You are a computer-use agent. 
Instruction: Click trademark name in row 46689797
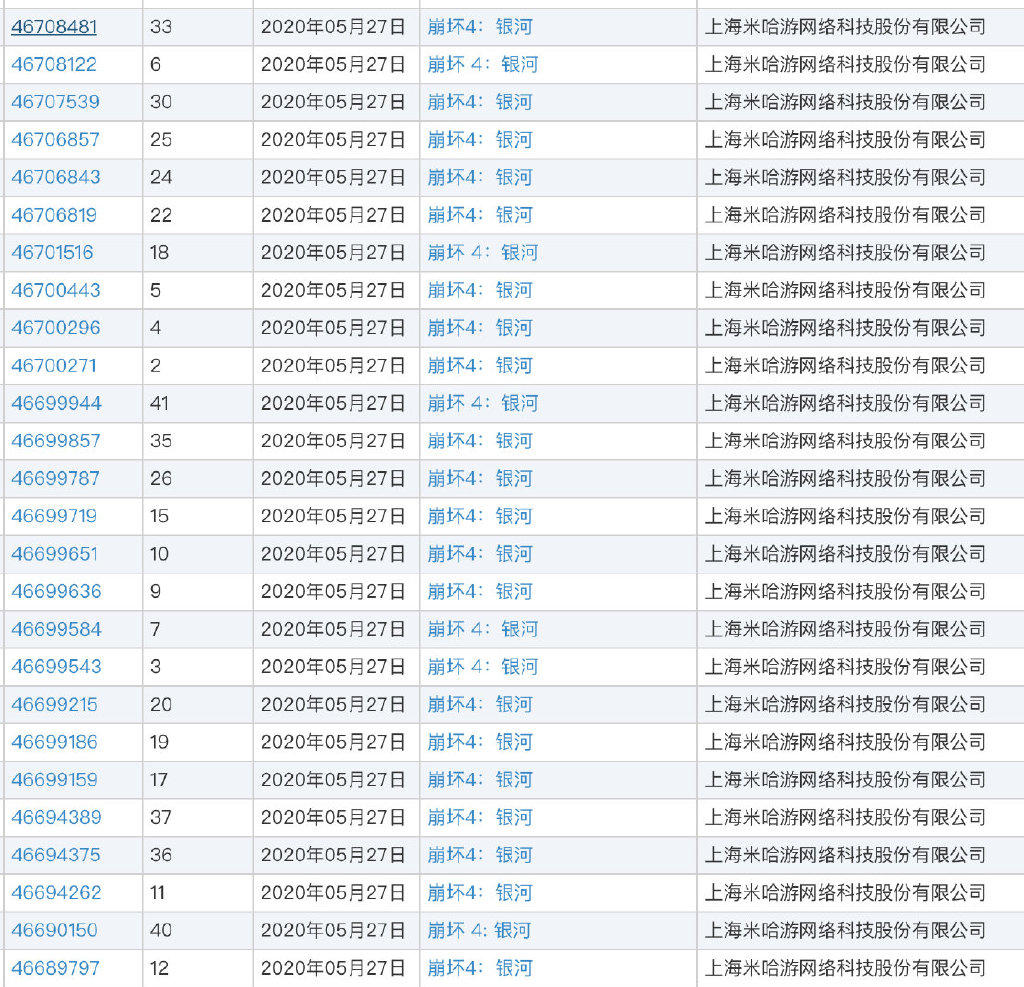[480, 968]
